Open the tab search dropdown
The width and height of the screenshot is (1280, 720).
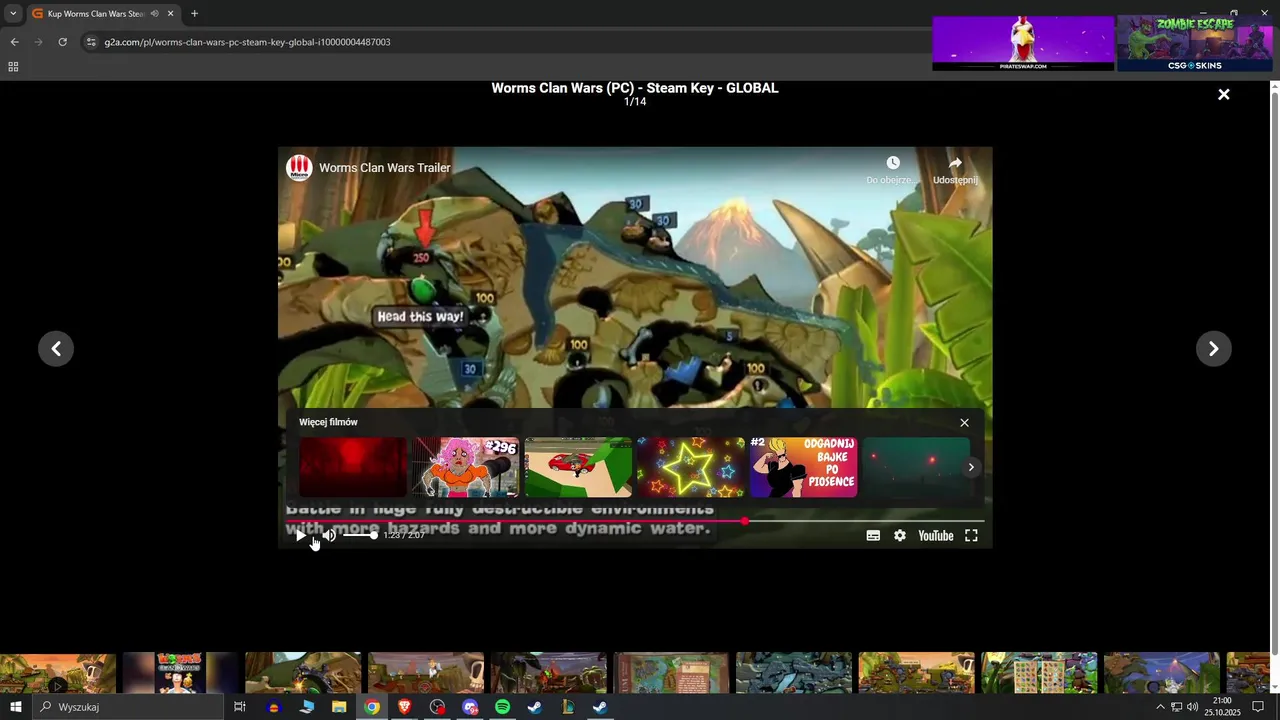pos(13,14)
